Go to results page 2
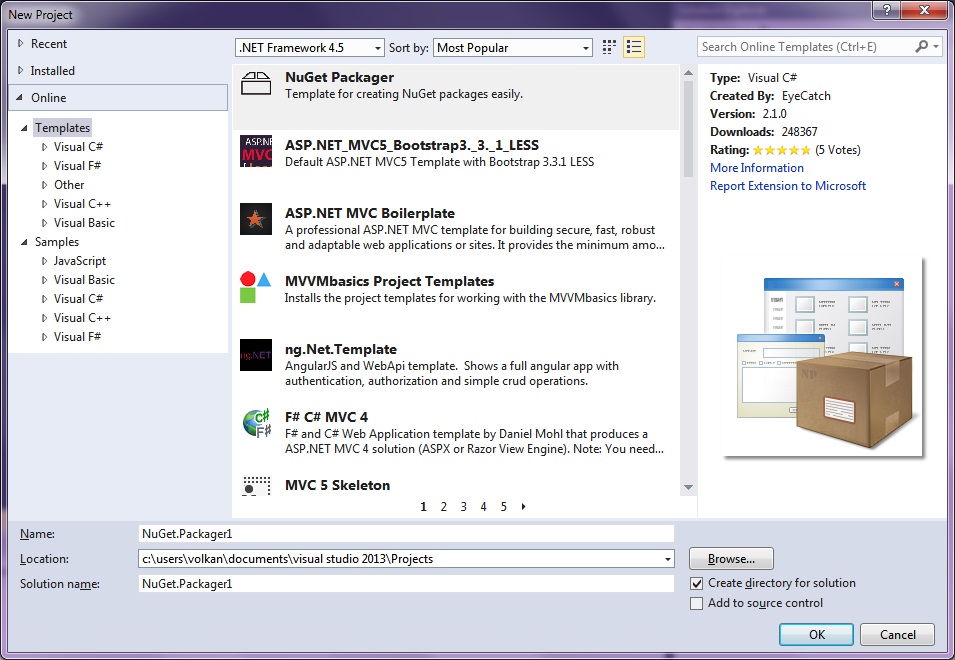This screenshot has height=660, width=955. (x=443, y=507)
